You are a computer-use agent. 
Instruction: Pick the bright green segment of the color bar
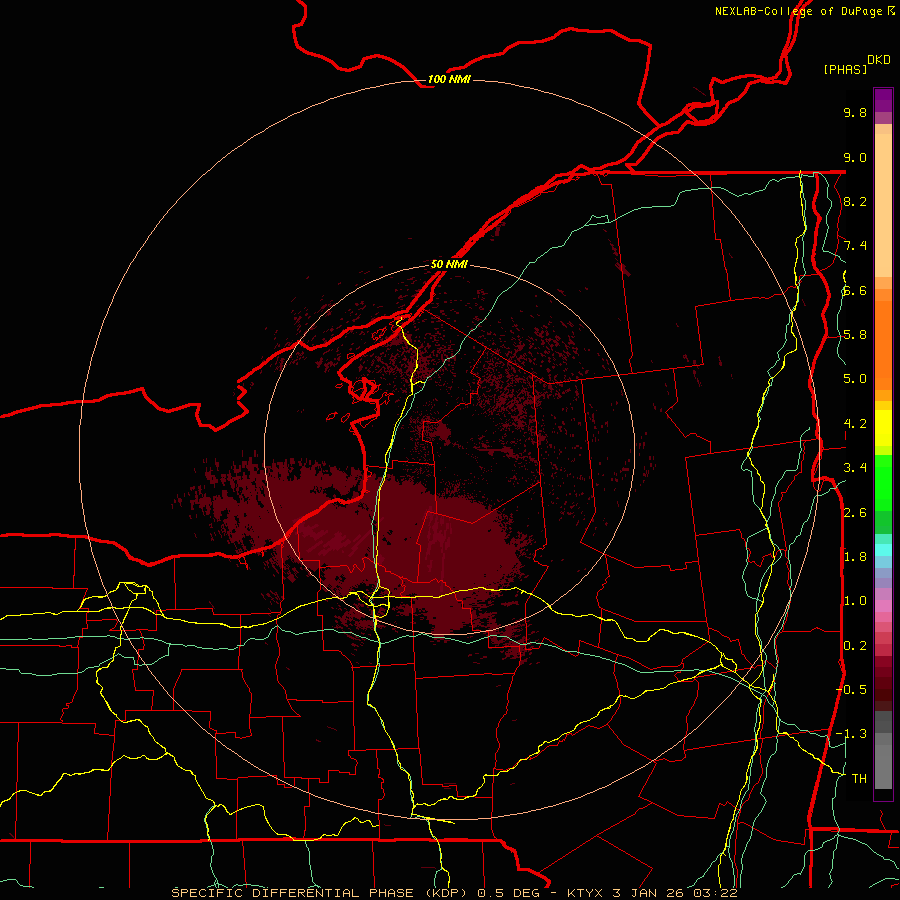tap(883, 483)
